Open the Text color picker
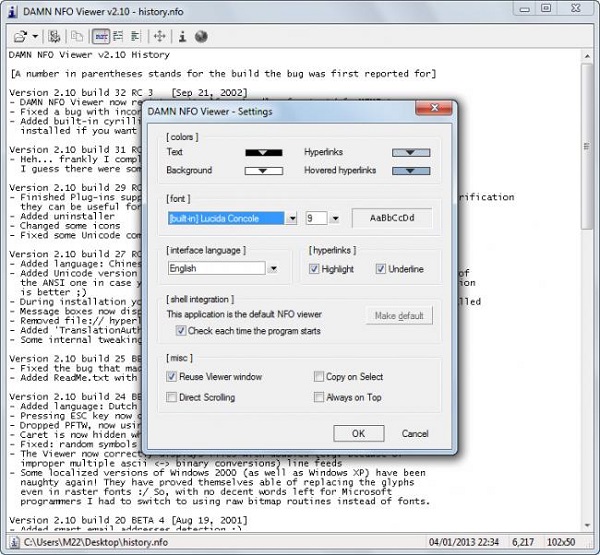This screenshot has width=600, height=555. (x=264, y=152)
